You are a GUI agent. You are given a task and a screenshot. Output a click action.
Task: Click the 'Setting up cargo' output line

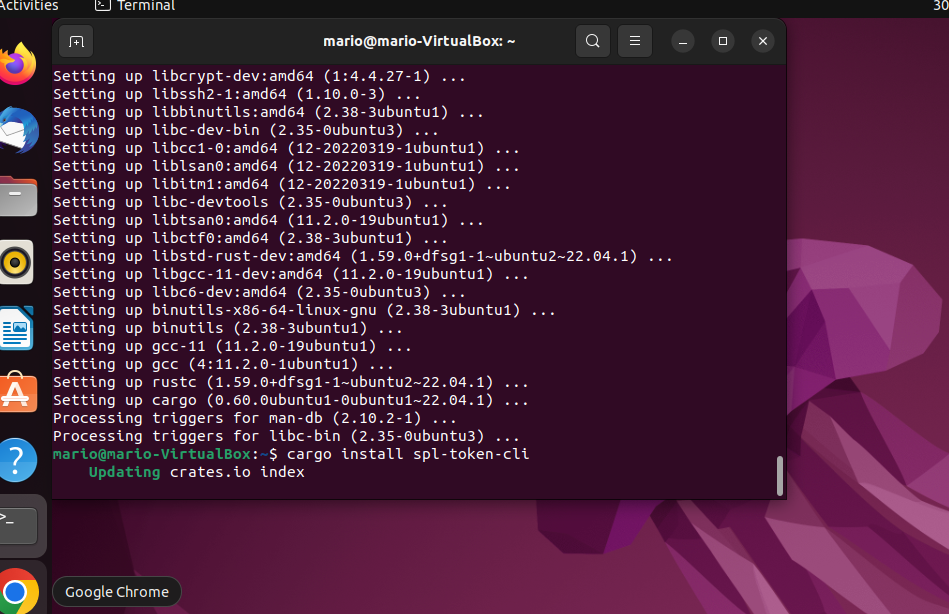pos(291,400)
